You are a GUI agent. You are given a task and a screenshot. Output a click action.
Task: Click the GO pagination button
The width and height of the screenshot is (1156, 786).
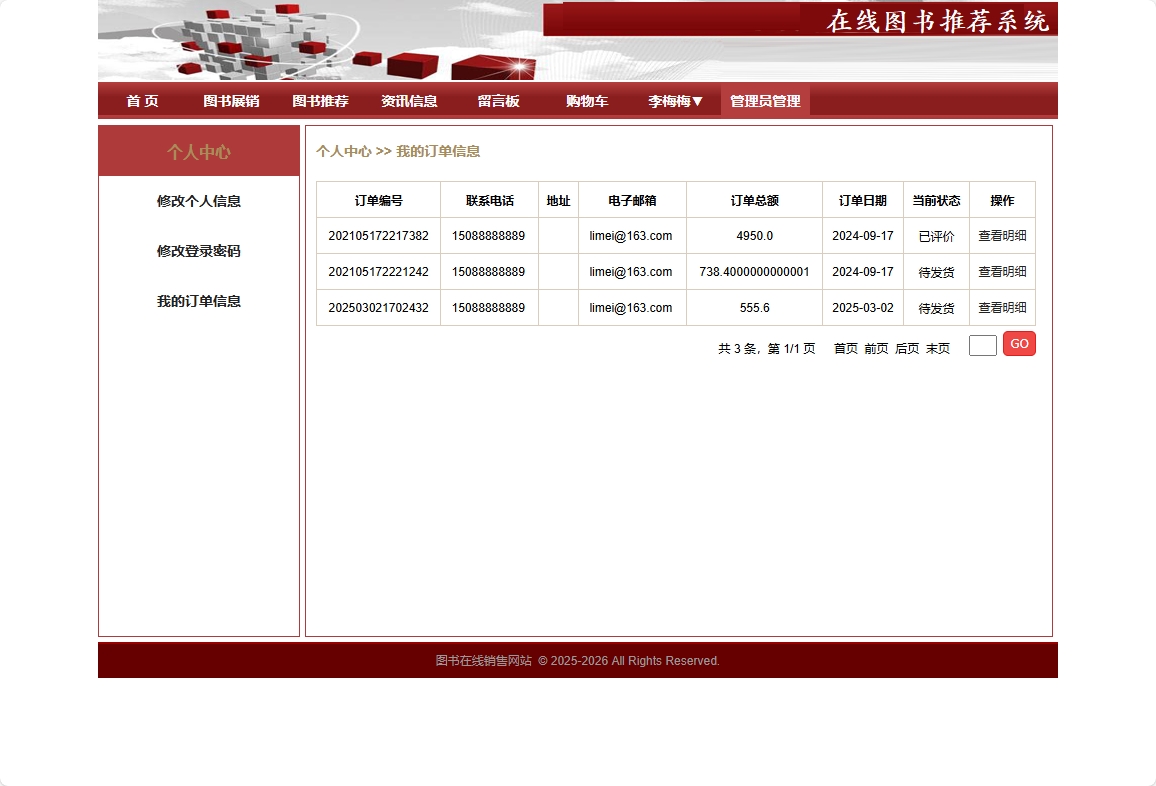click(1019, 343)
